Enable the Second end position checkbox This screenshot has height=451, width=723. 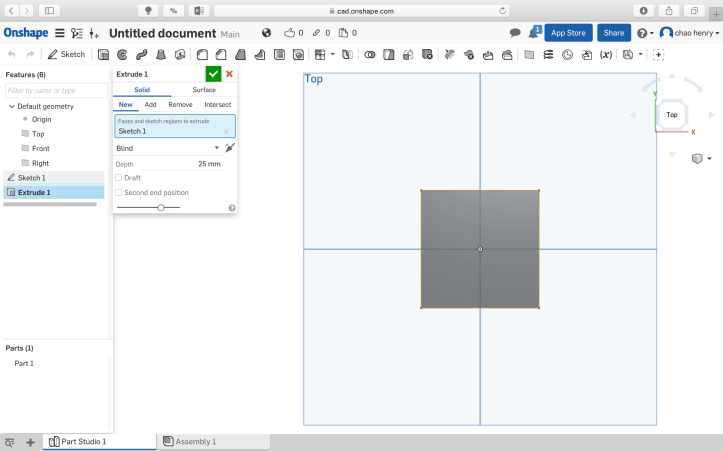click(119, 192)
